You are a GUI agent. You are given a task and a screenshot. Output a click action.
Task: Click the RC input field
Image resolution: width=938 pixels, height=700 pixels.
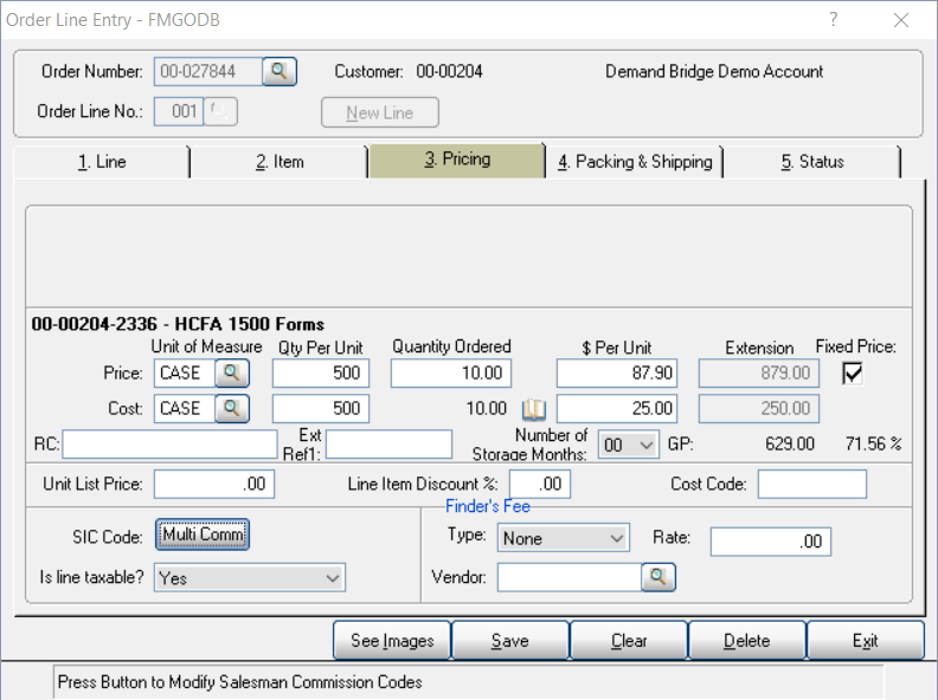170,445
